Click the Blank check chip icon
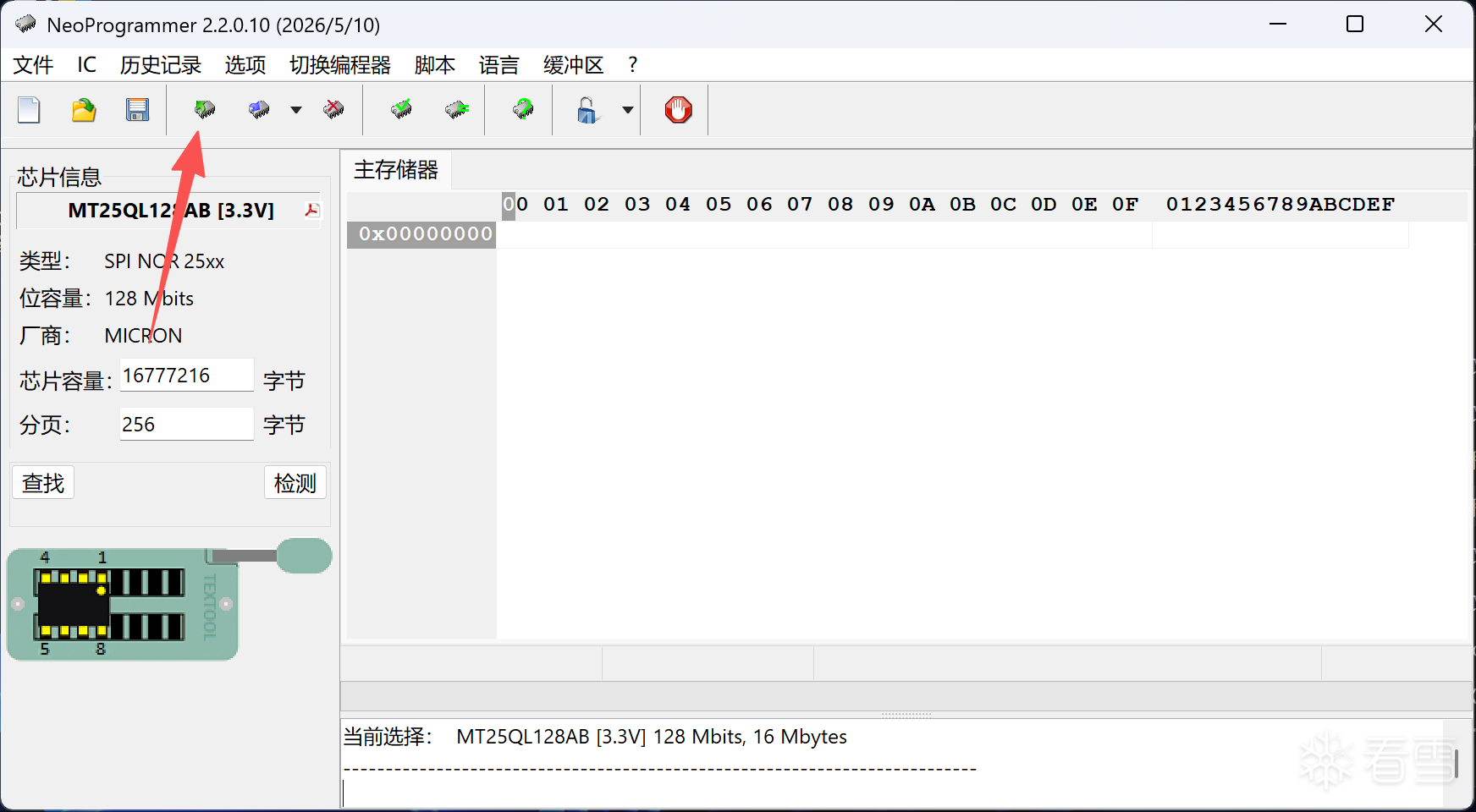 [x=401, y=109]
